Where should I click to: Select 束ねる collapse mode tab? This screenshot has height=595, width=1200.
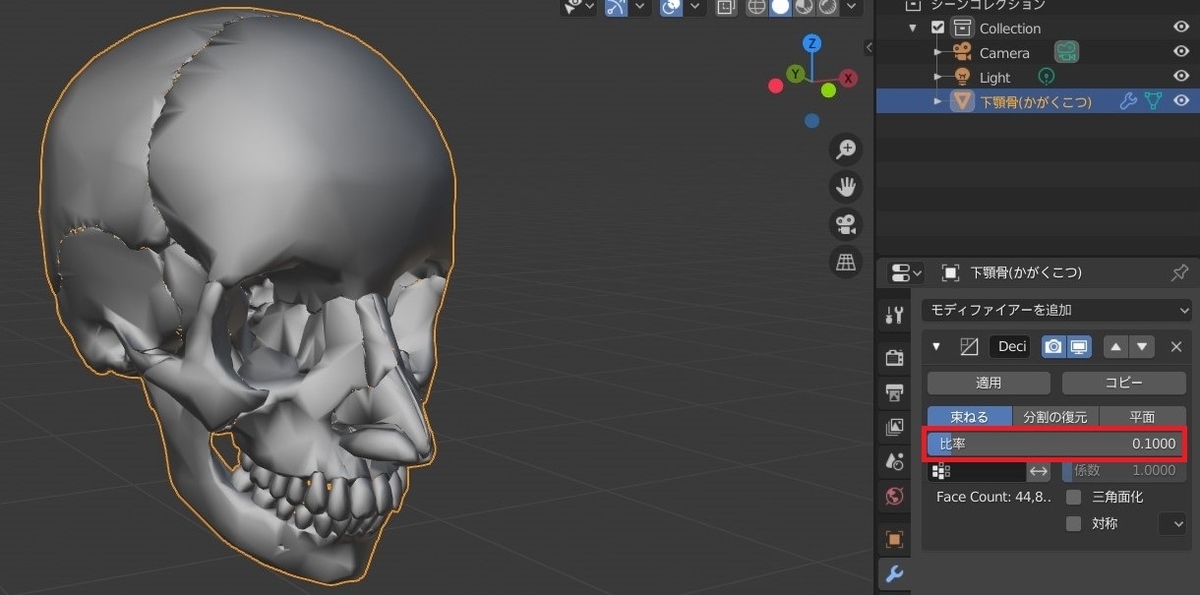coord(969,417)
